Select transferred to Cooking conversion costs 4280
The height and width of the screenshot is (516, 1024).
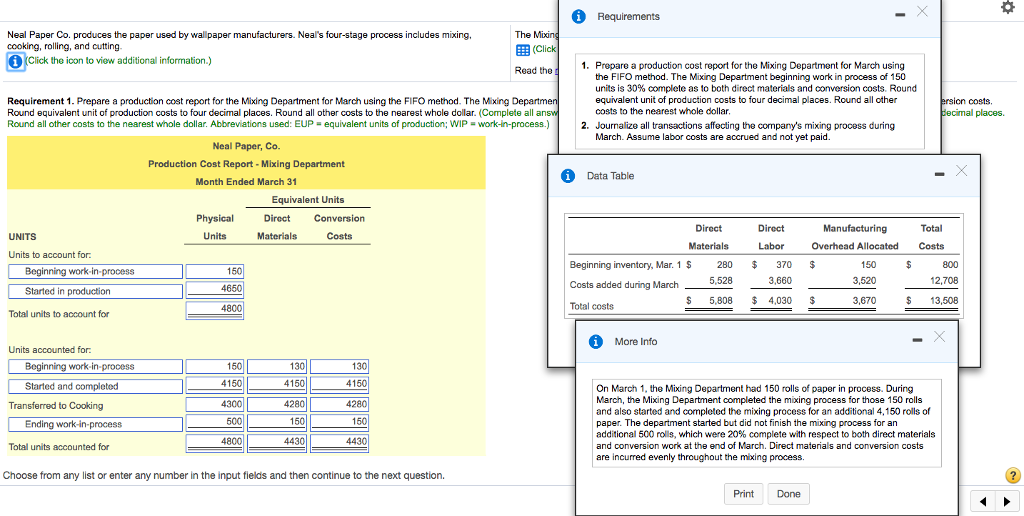coord(340,404)
